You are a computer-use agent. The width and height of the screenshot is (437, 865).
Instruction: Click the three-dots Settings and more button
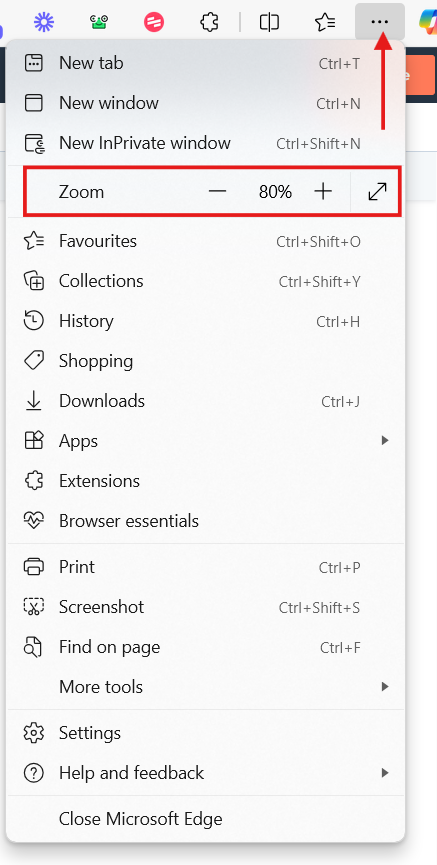380,22
